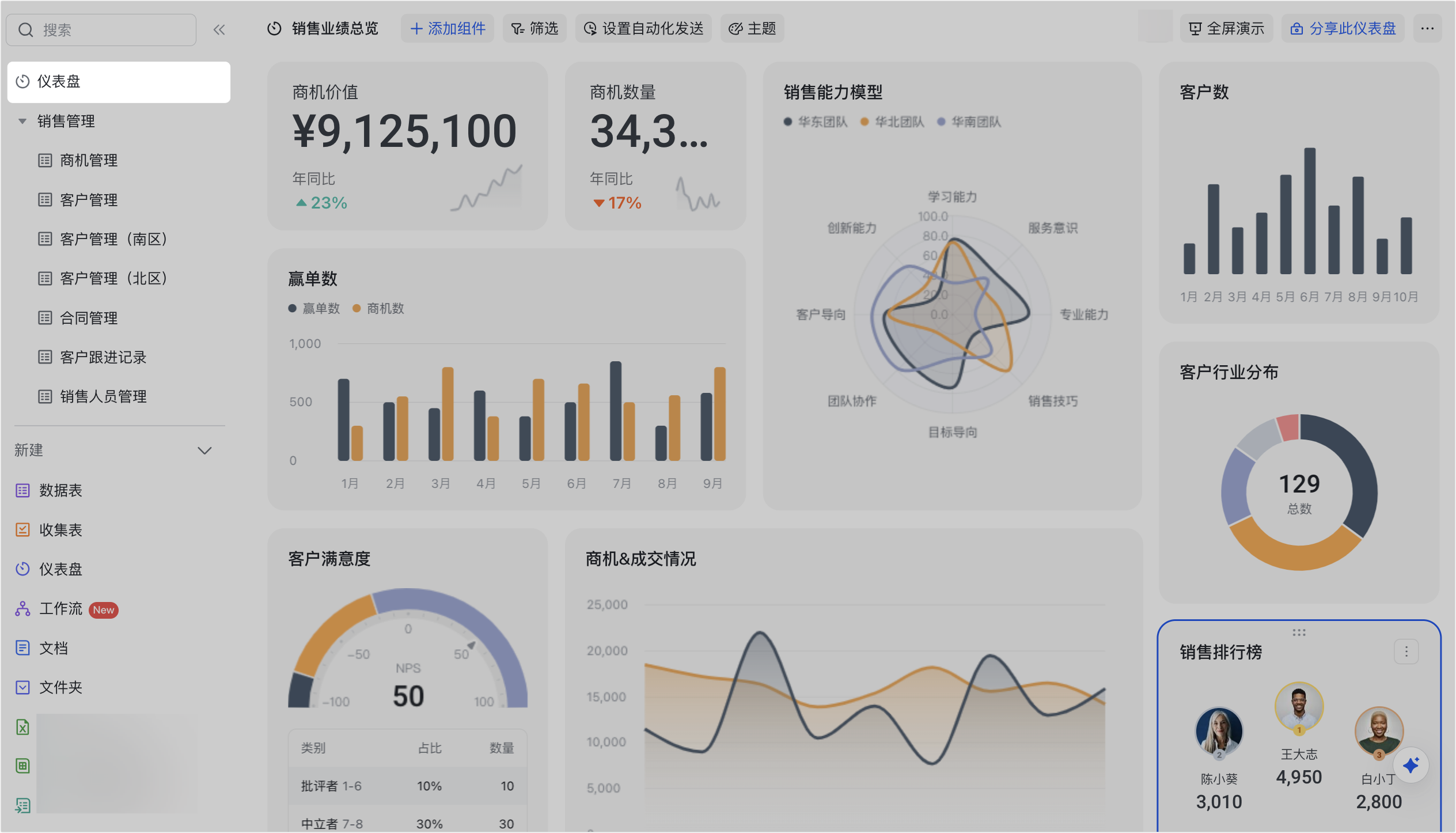
Task: Click the 工作流 workflow icon
Action: click(22, 609)
